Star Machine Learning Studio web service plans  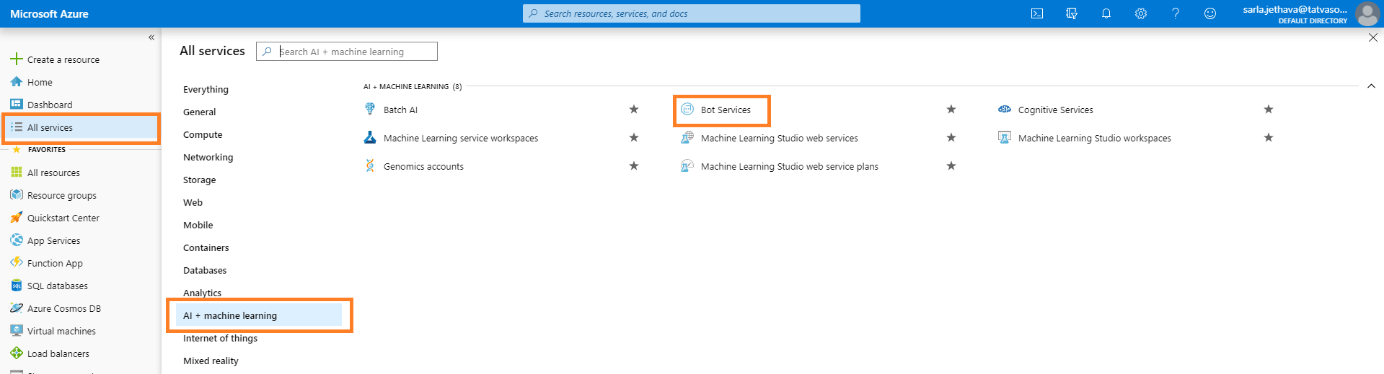951,165
